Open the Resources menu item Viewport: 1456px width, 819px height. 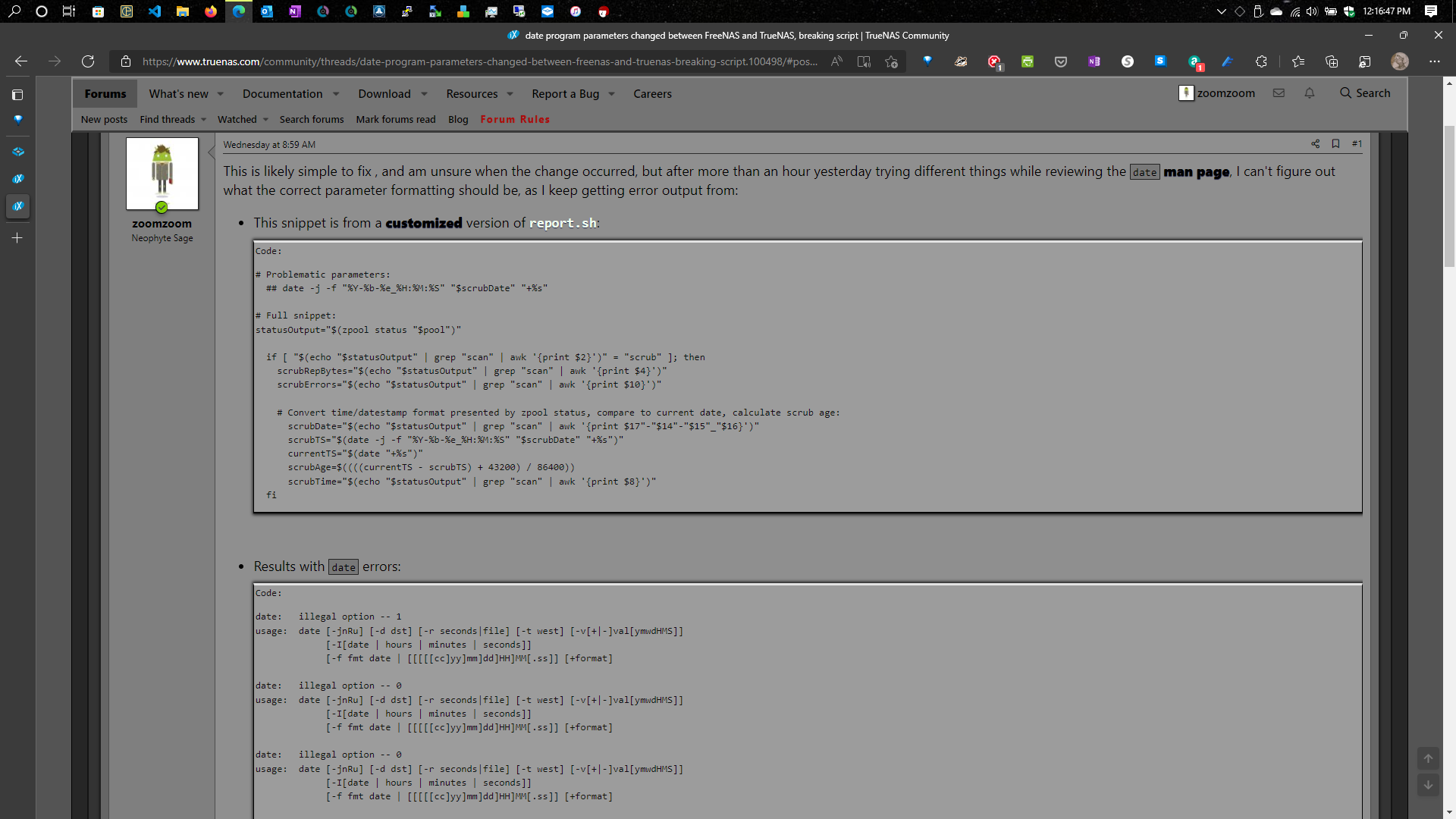point(472,94)
